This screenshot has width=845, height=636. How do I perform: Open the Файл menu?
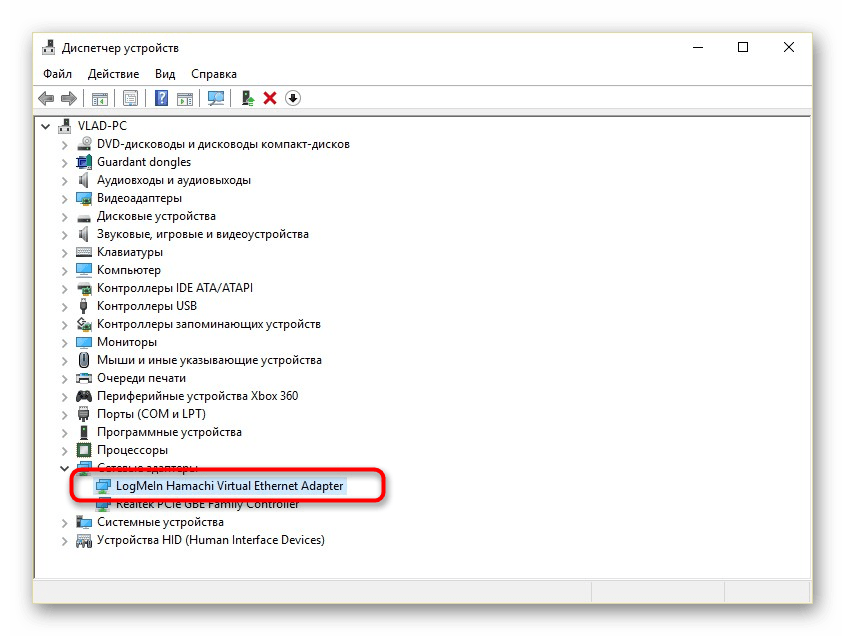coord(57,74)
